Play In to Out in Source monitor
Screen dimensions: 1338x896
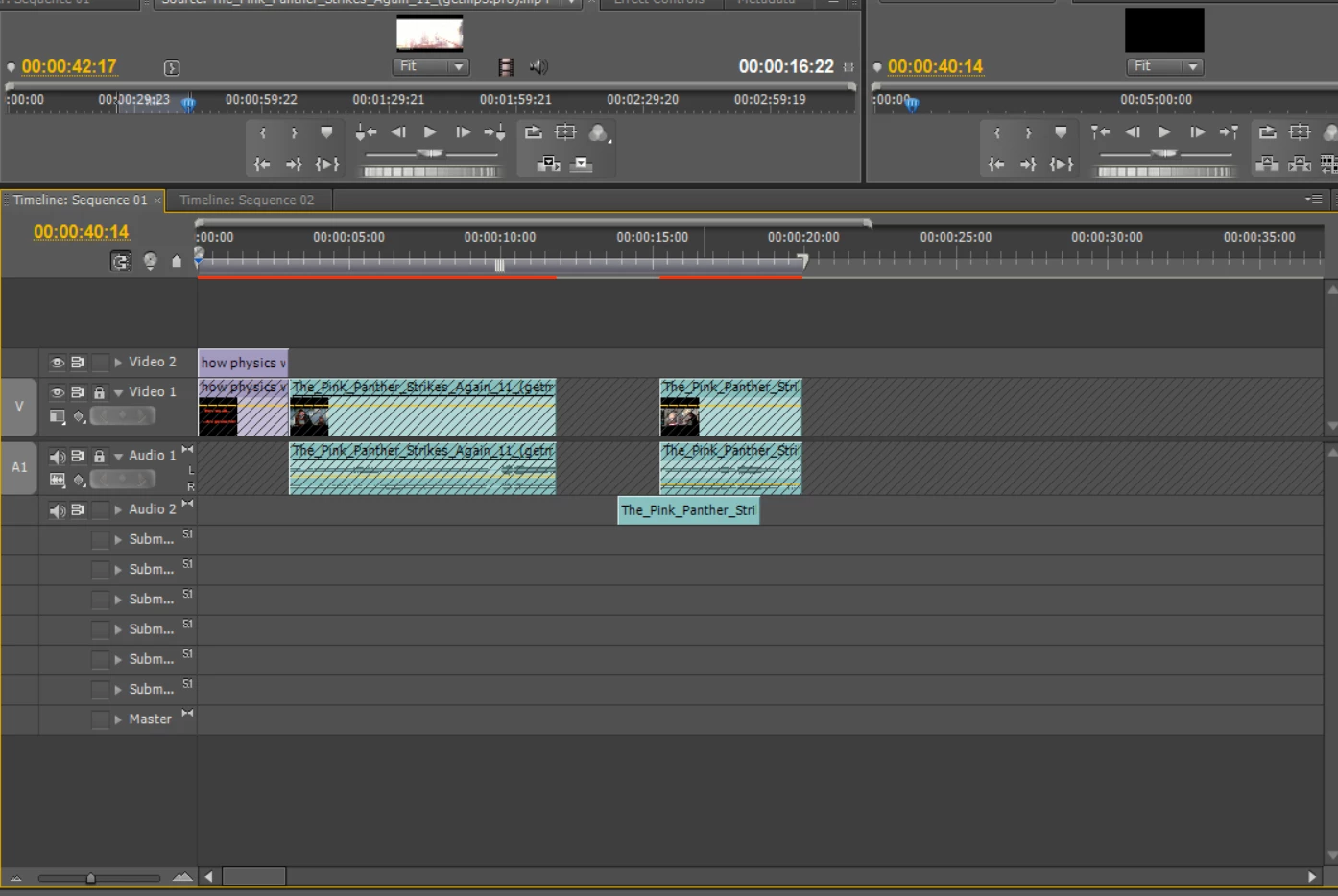[327, 165]
